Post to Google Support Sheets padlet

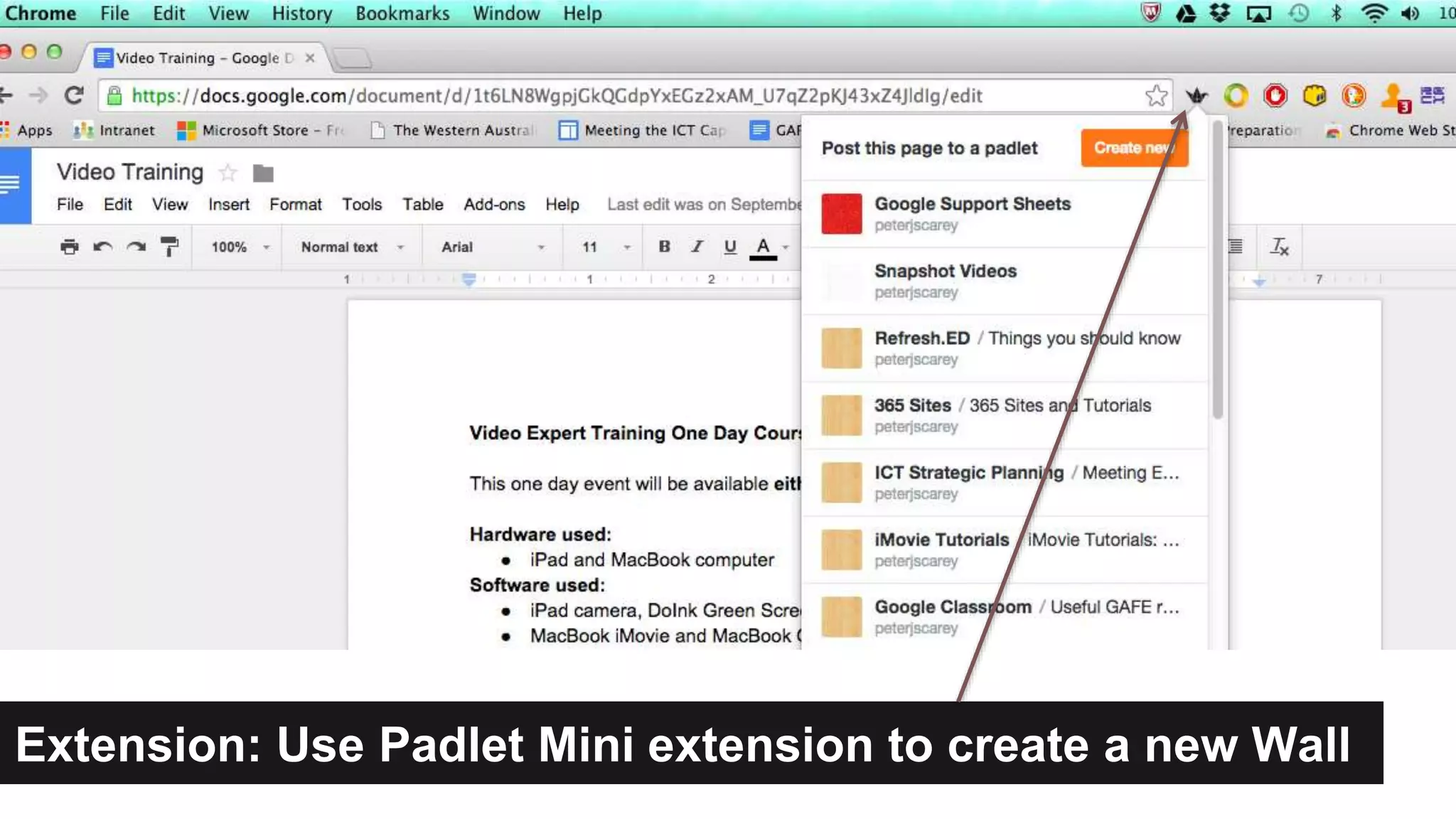coord(1005,213)
